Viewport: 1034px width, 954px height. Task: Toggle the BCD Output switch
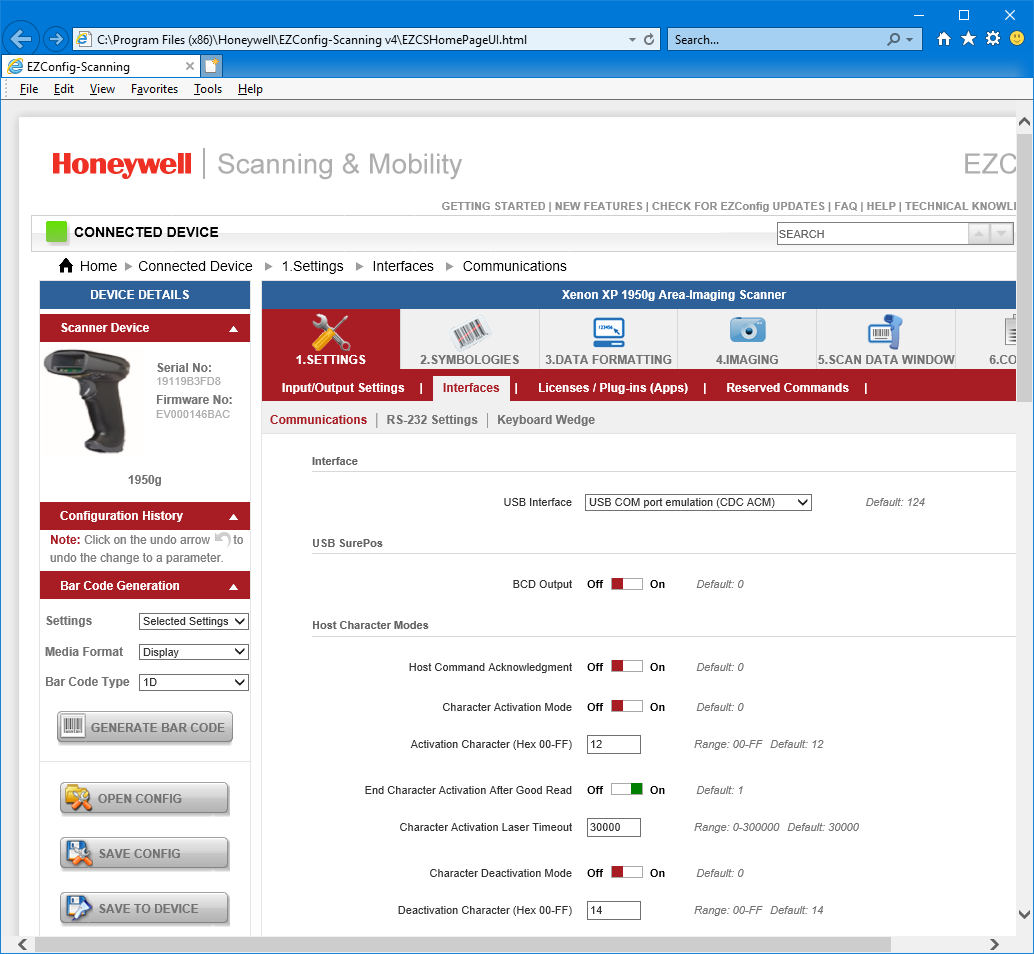tap(626, 584)
